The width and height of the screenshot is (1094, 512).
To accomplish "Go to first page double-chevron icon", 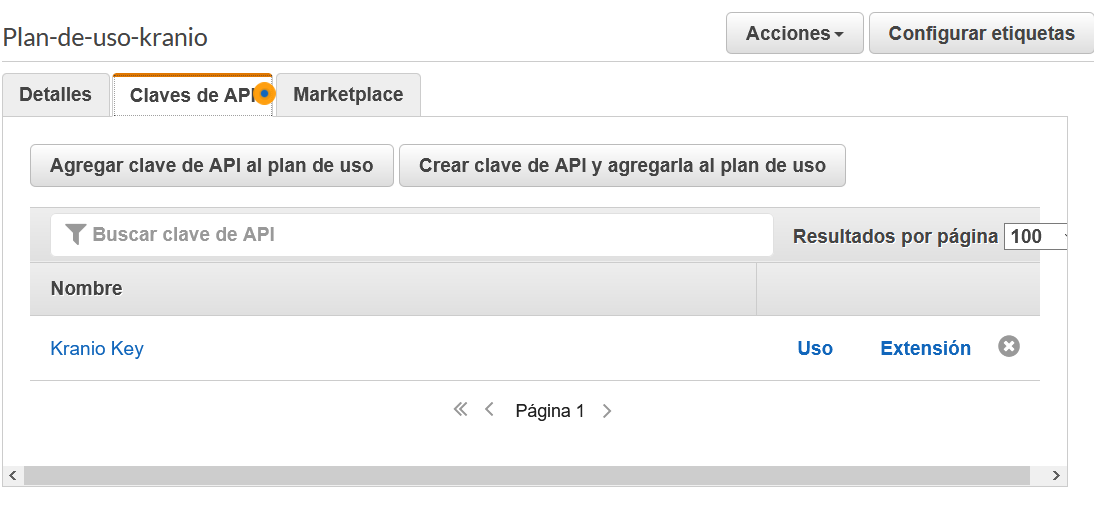I will (460, 410).
